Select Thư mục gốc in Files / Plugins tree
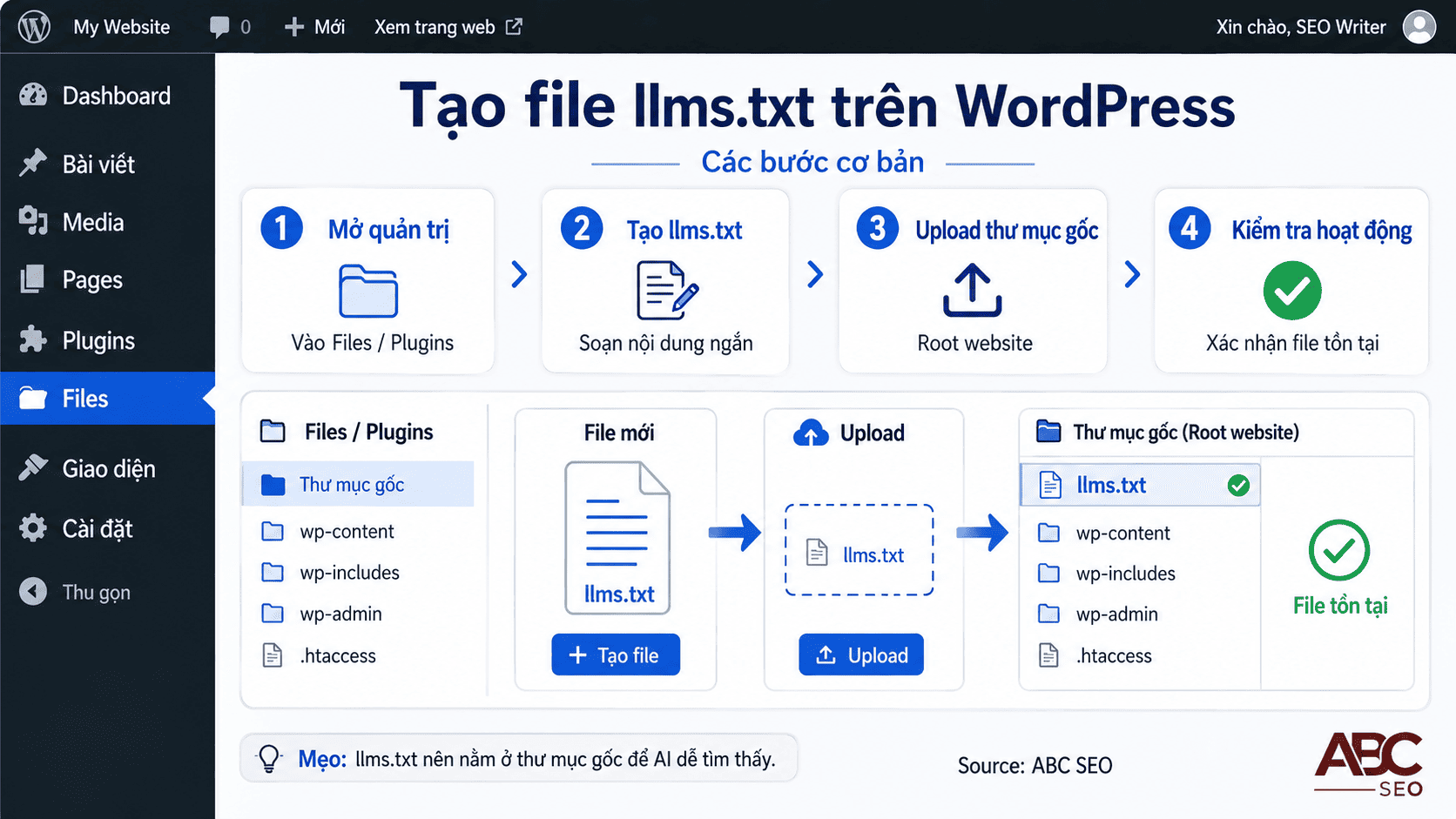 coord(358,484)
